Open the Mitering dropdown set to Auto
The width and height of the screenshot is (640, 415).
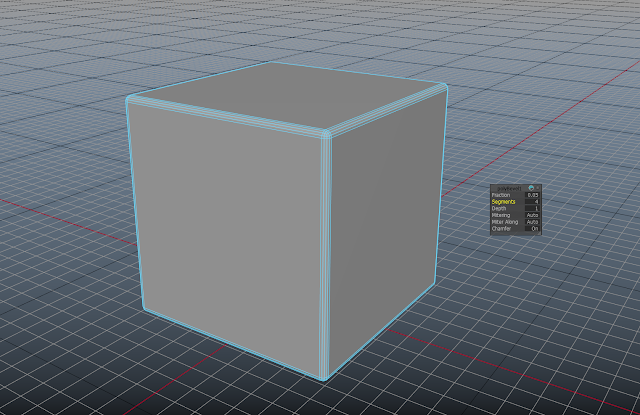coord(532,215)
